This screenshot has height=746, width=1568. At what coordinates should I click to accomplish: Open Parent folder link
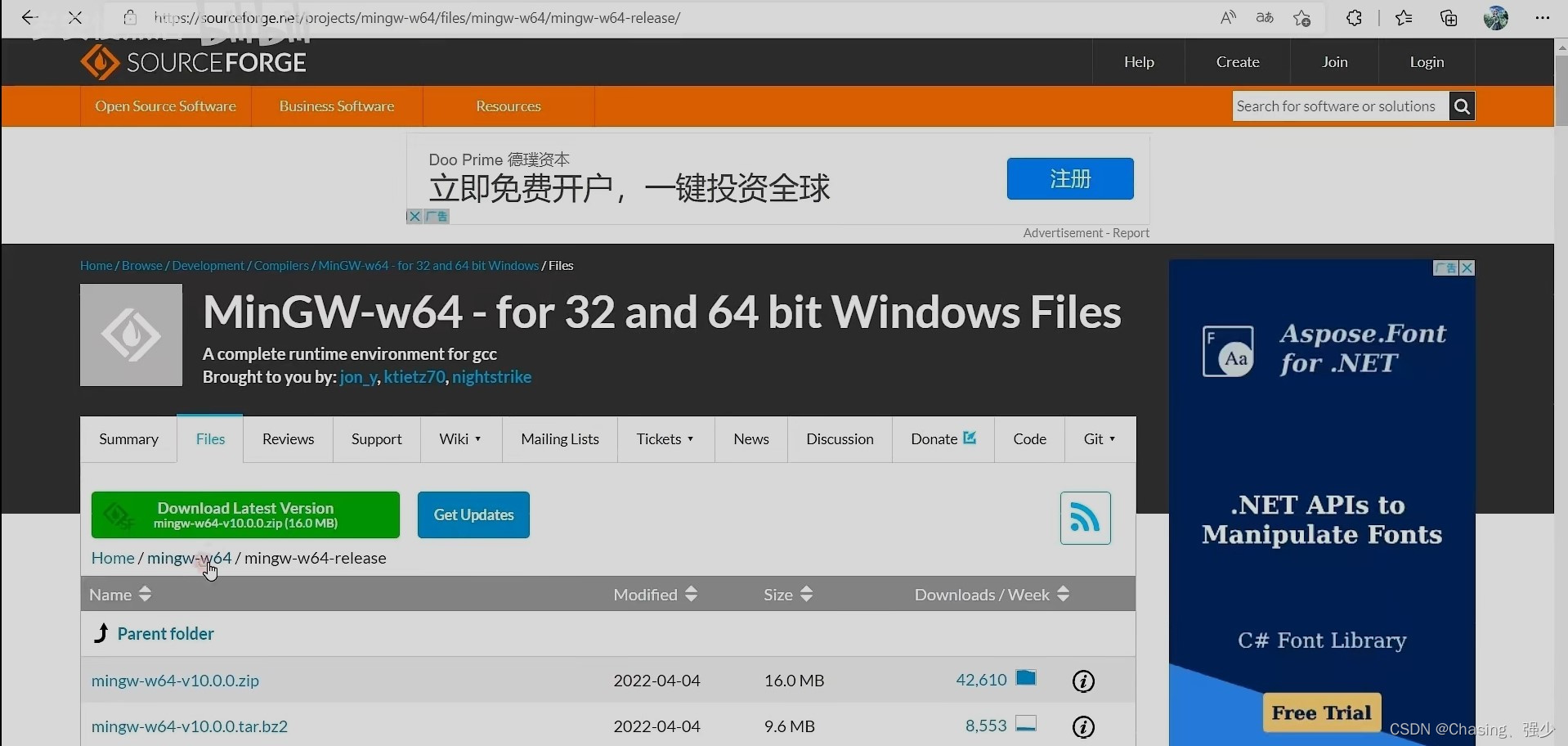pos(165,634)
